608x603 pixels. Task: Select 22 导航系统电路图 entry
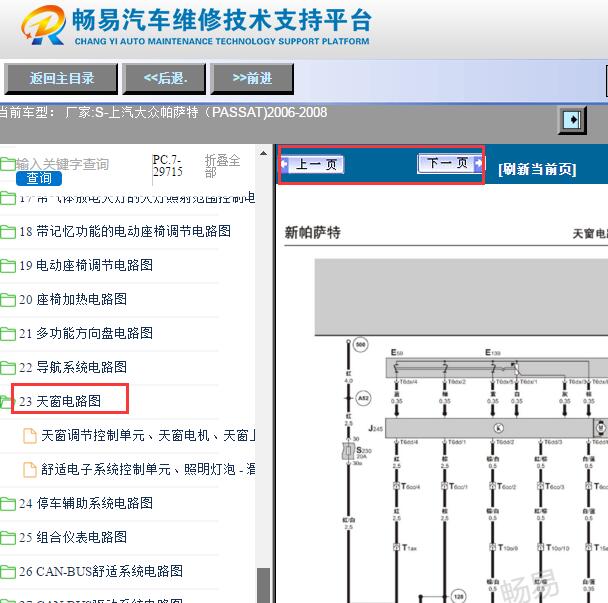pyautogui.click(x=73, y=367)
